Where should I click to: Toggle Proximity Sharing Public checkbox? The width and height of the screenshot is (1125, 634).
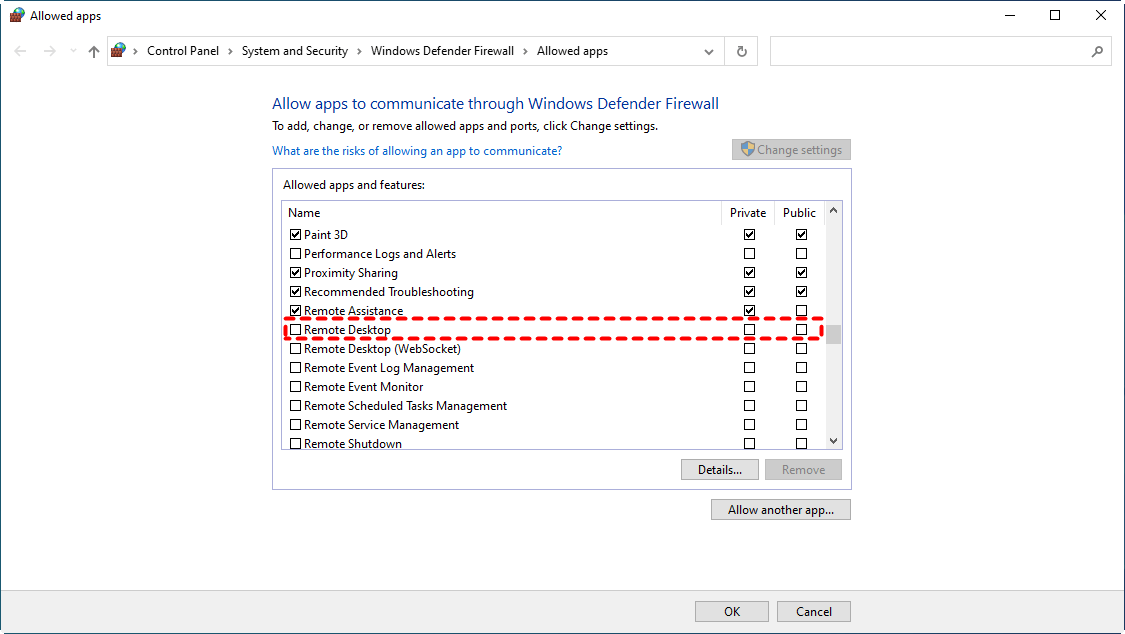coord(801,273)
